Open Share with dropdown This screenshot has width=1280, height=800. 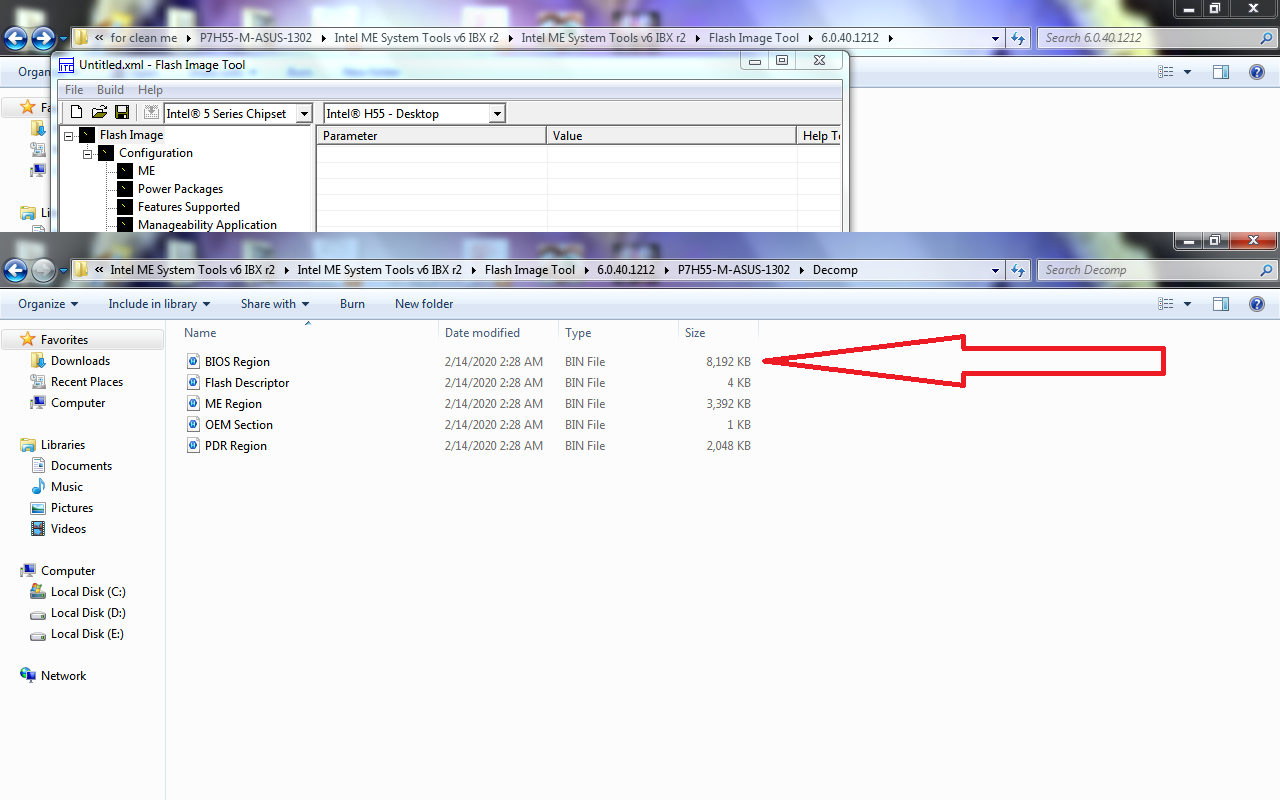pyautogui.click(x=274, y=304)
